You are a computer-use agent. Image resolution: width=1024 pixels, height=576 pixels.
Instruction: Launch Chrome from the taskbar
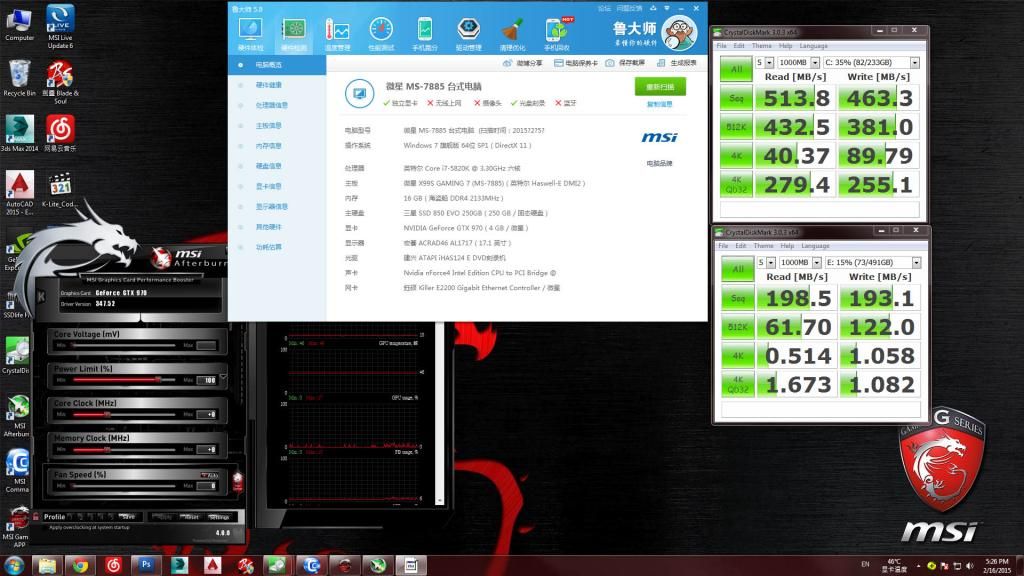81,565
